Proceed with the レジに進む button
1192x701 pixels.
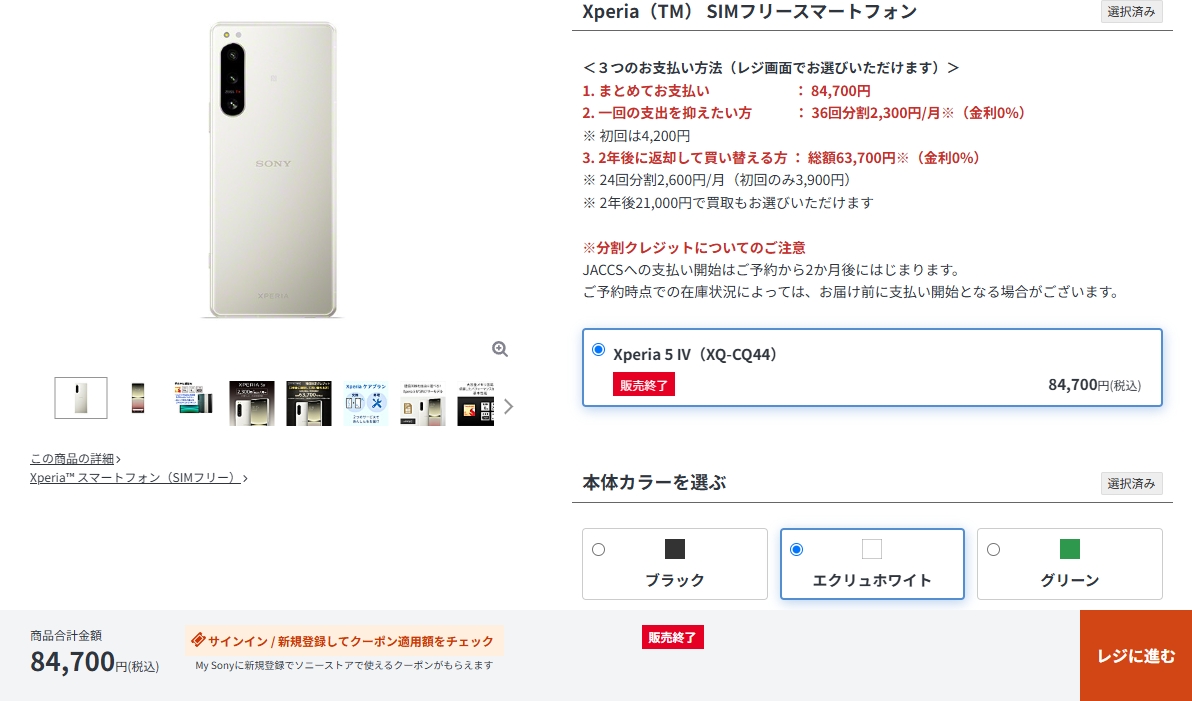[1136, 655]
